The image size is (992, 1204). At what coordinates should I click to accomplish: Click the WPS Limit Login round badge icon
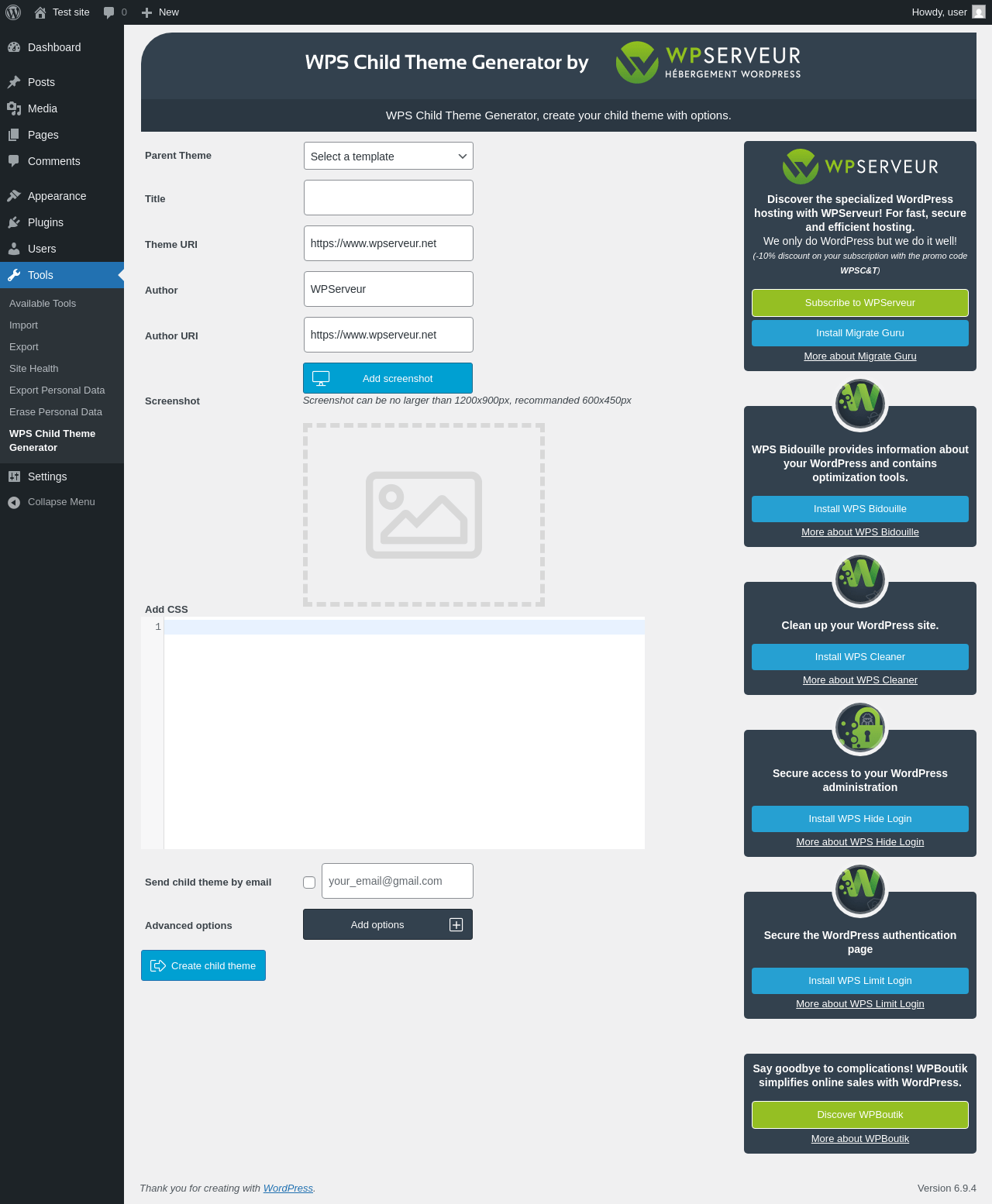pos(860,889)
